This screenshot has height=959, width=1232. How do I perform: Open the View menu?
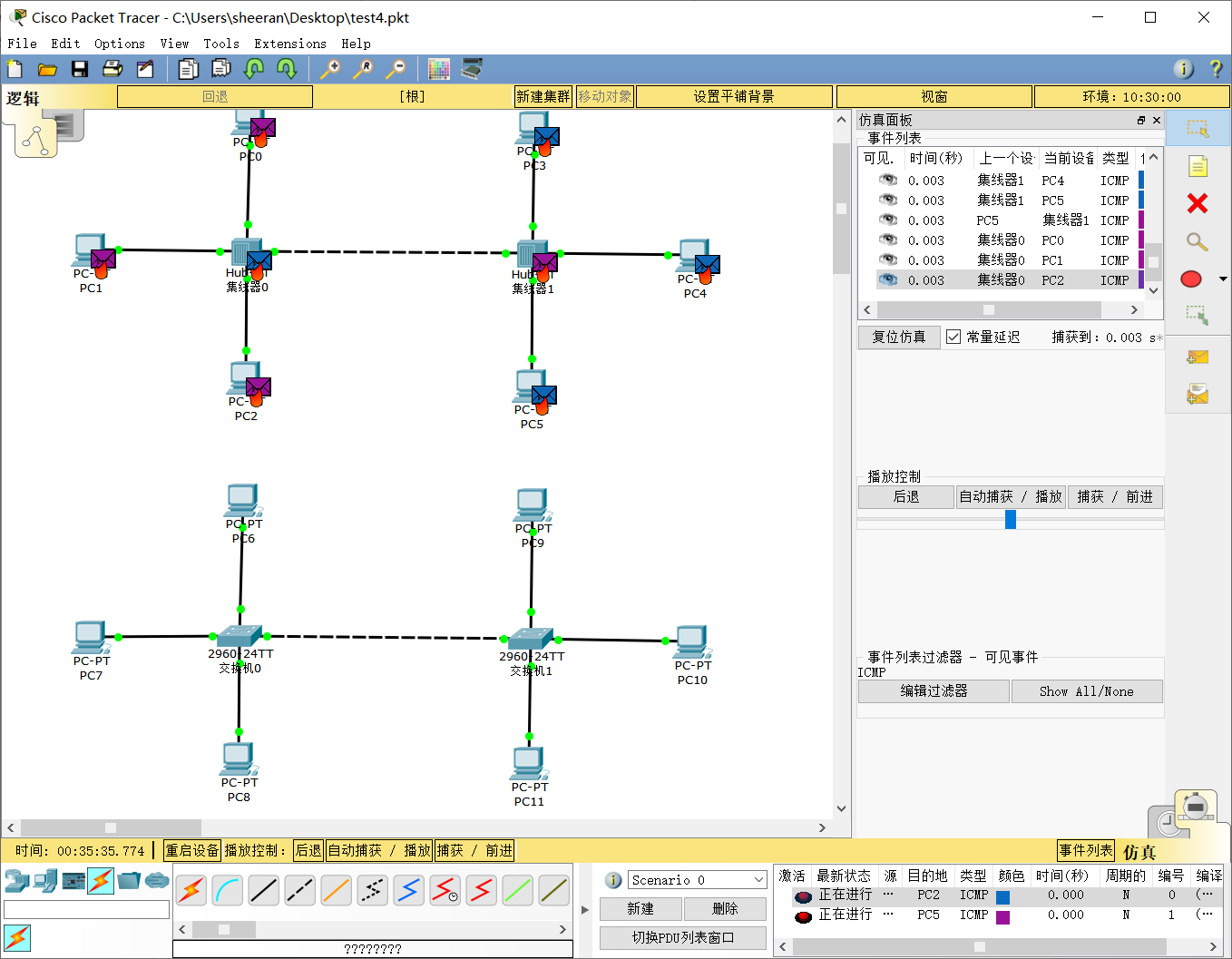[174, 44]
